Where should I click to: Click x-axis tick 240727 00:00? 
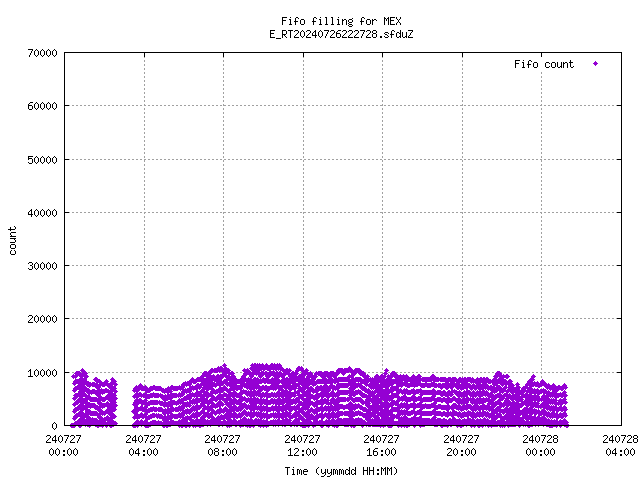click(63, 446)
